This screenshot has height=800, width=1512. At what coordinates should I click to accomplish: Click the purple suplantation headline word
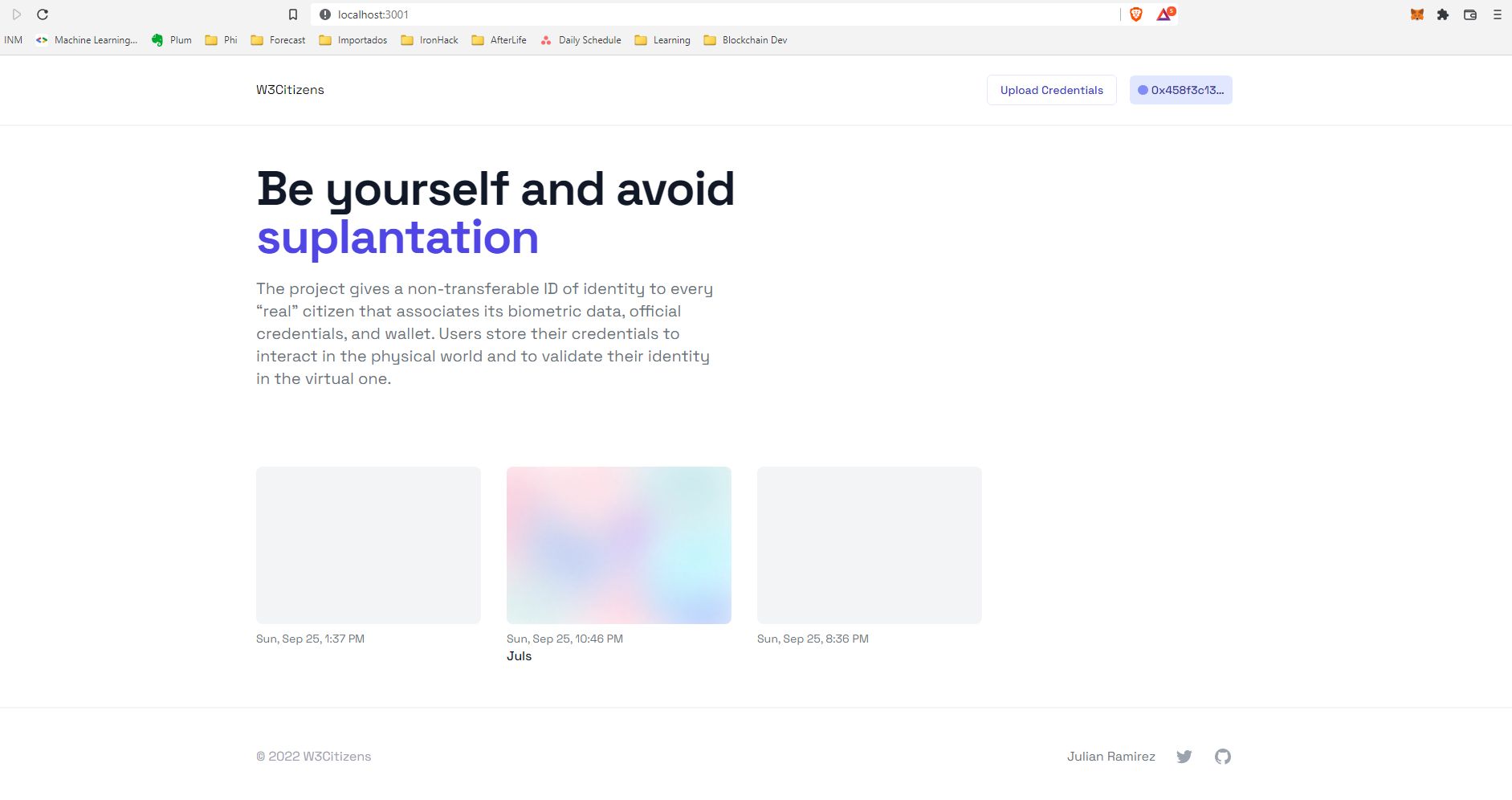(397, 239)
